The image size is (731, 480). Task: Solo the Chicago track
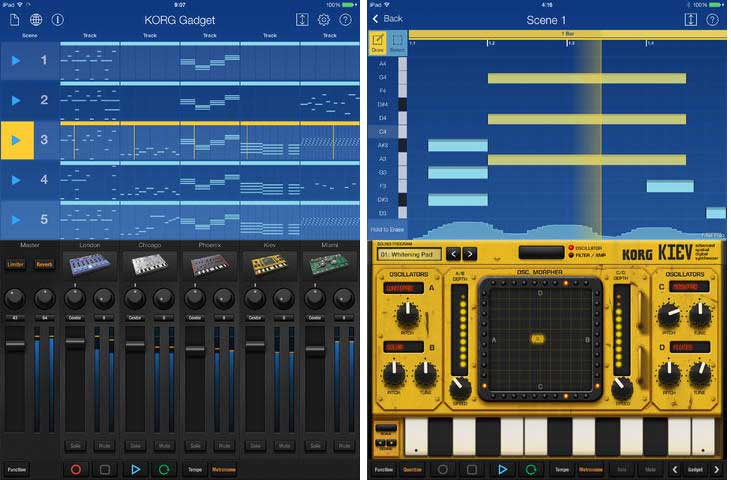(x=135, y=446)
